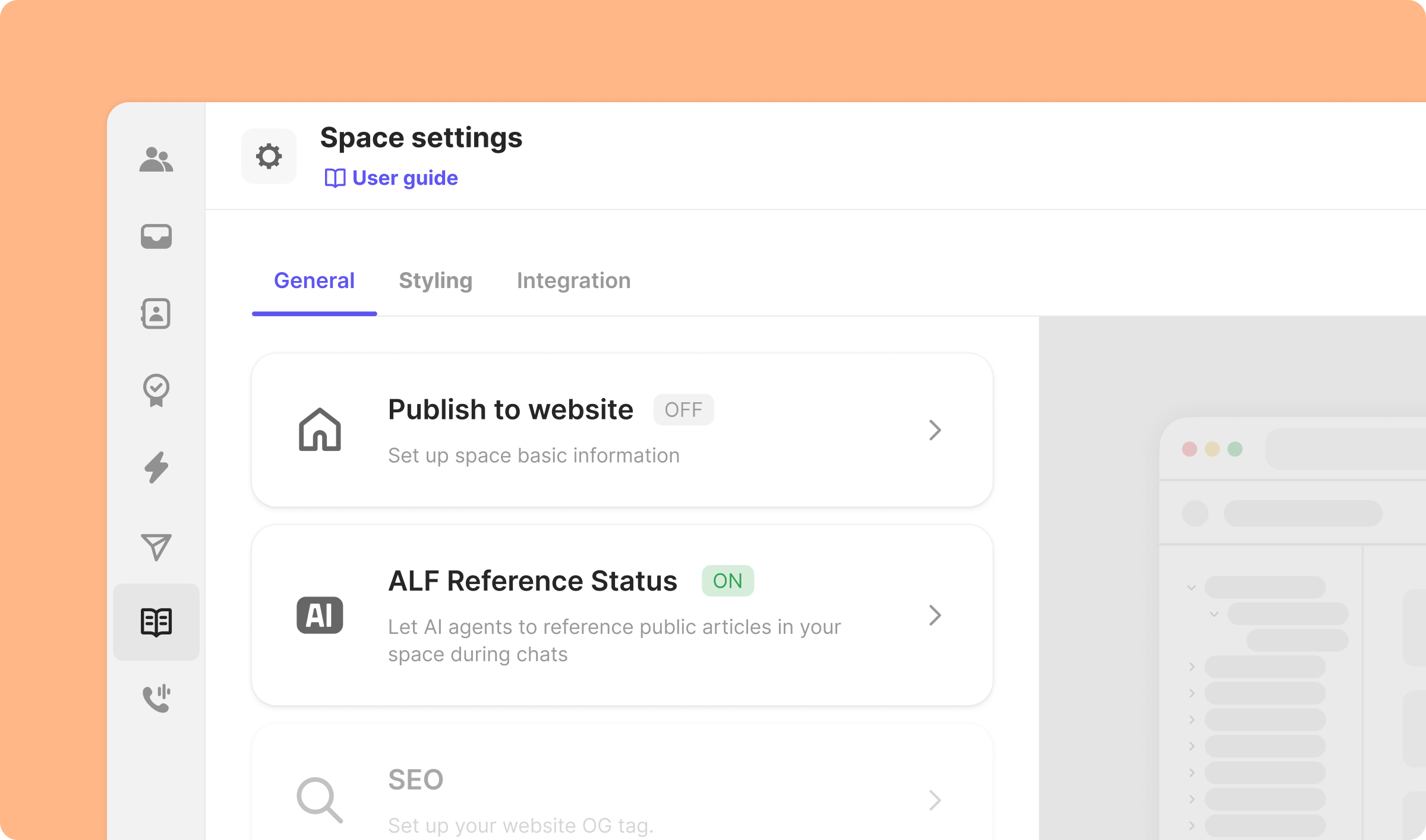The height and width of the screenshot is (840, 1426).
Task: Select the General tab
Action: [x=314, y=280]
